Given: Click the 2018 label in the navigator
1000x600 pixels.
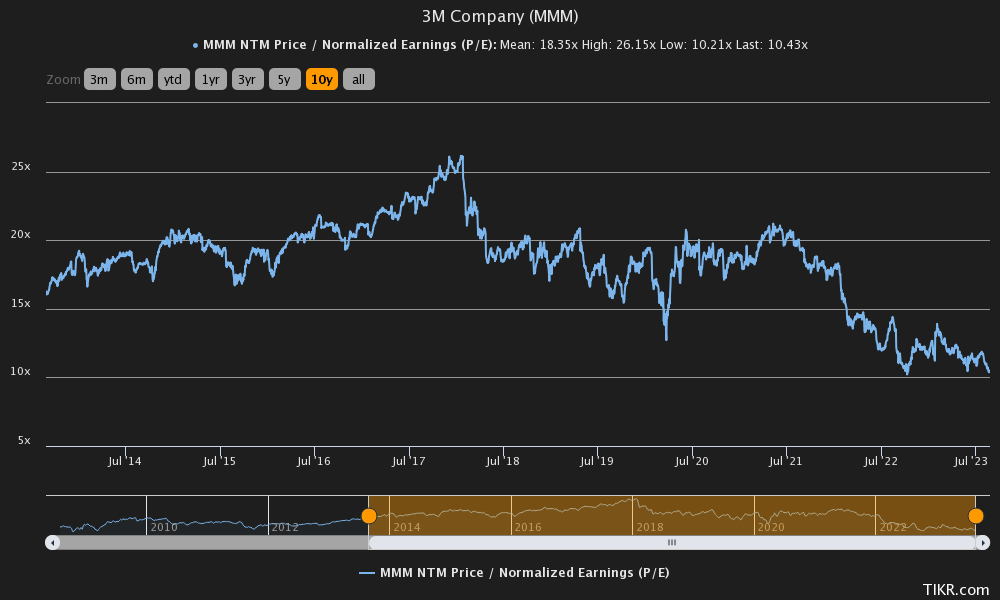Looking at the screenshot, I should pos(650,527).
